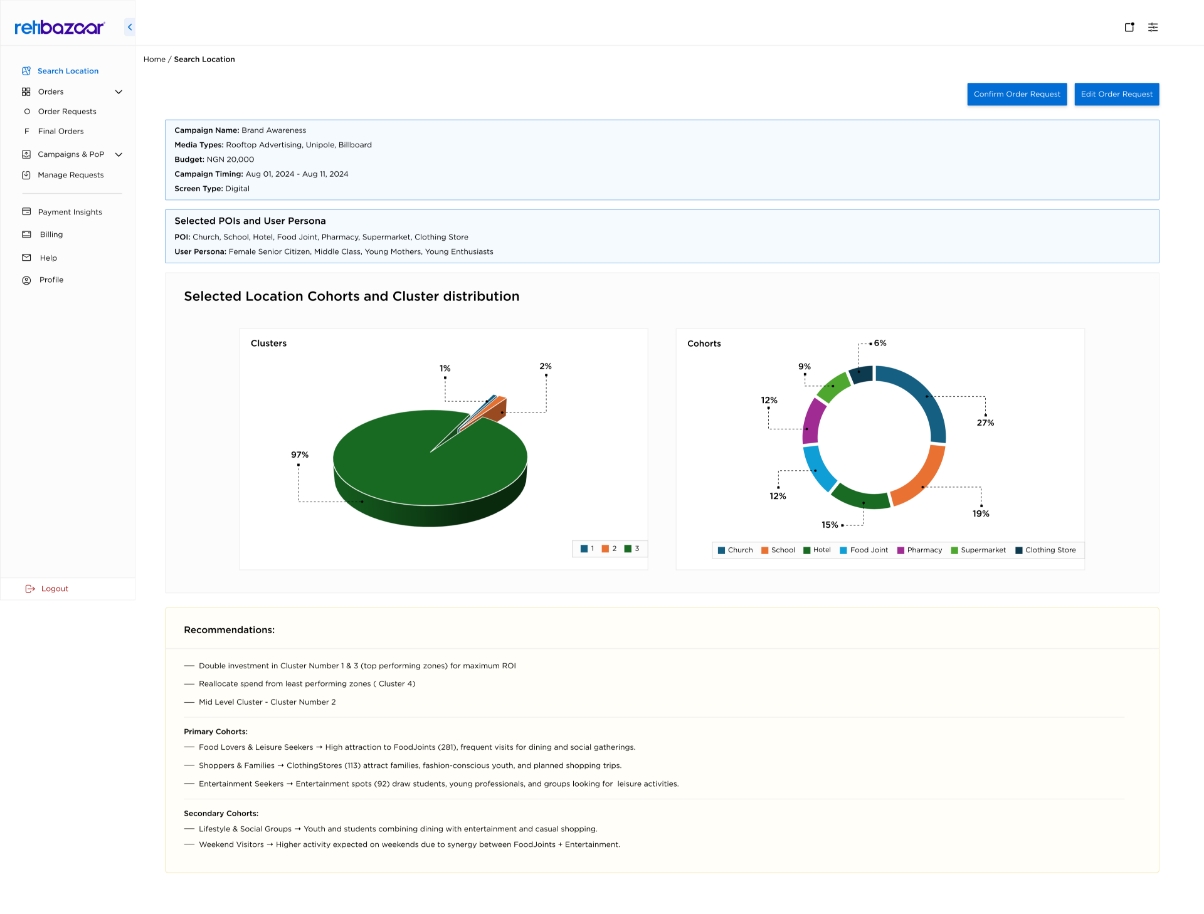Click the Manage Requests icon

coord(26,175)
